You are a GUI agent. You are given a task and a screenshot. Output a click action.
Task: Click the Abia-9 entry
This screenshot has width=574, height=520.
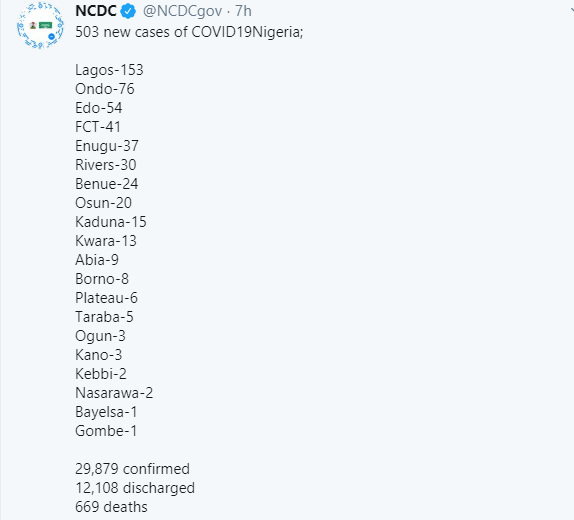[x=97, y=260]
